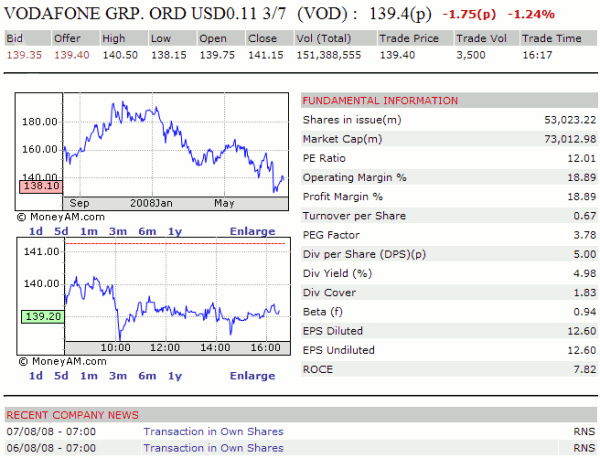Image resolution: width=600 pixels, height=458 pixels.
Task: Click the ROCE value 7.82
Action: (x=585, y=370)
